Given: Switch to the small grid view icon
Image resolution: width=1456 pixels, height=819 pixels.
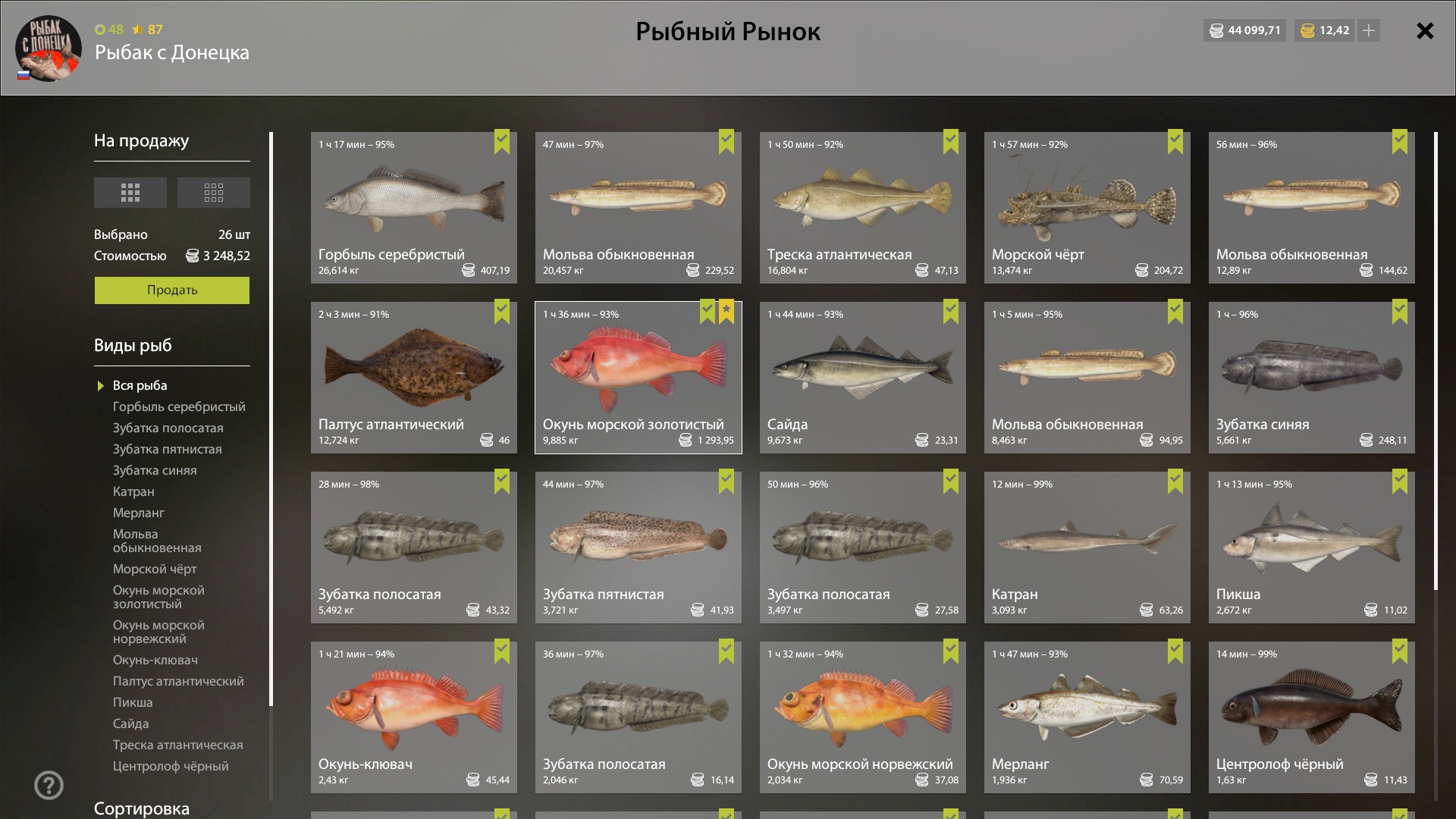Looking at the screenshot, I should (x=213, y=193).
